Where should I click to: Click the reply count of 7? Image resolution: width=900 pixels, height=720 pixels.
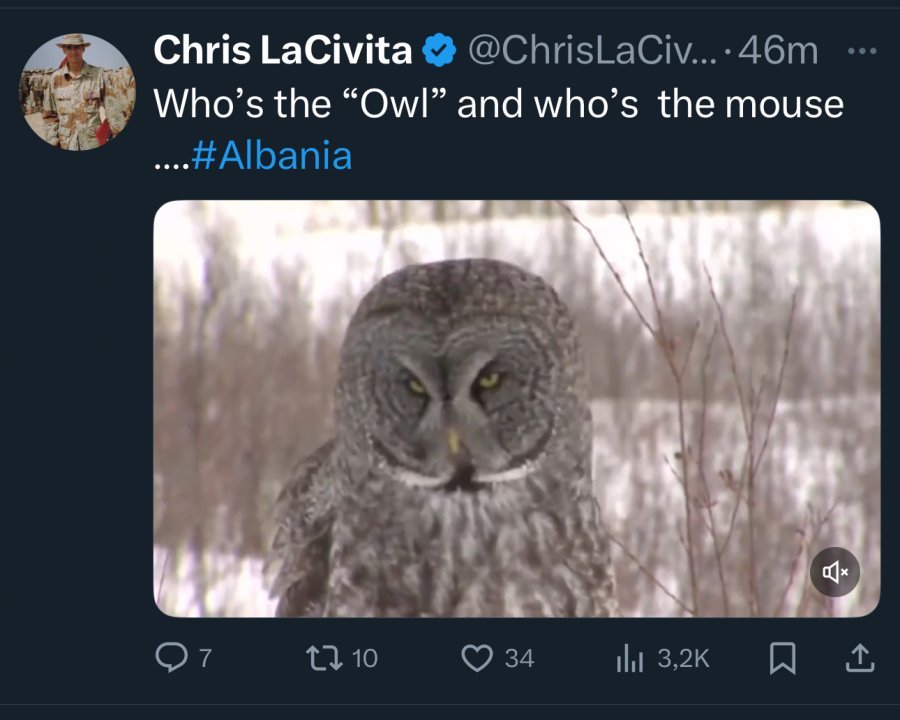(205, 658)
